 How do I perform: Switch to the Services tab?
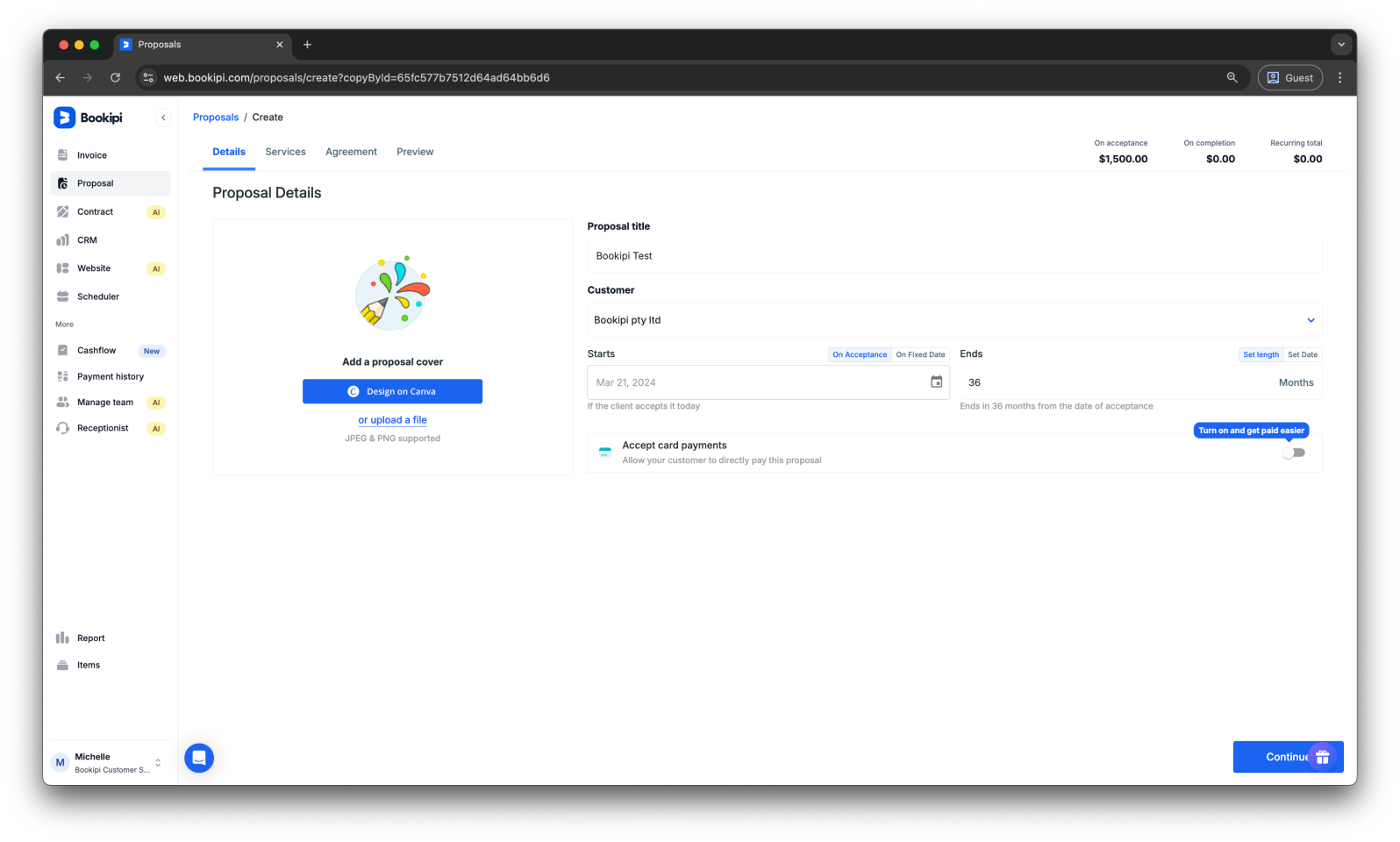click(x=285, y=152)
